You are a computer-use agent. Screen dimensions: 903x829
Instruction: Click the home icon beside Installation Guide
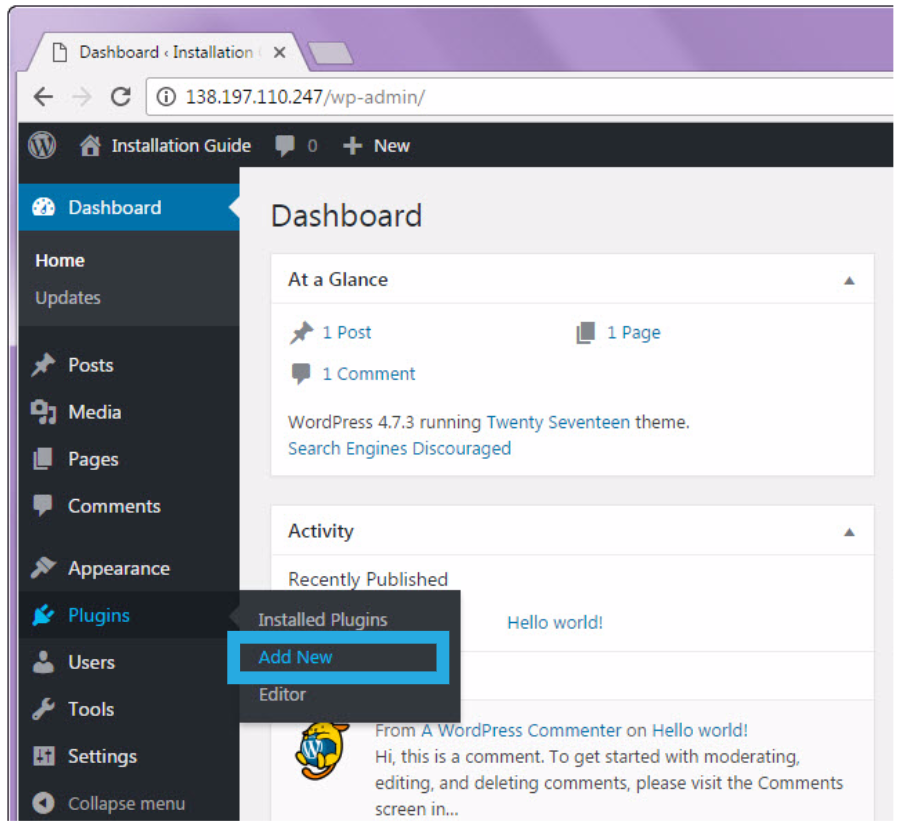pyautogui.click(x=90, y=146)
